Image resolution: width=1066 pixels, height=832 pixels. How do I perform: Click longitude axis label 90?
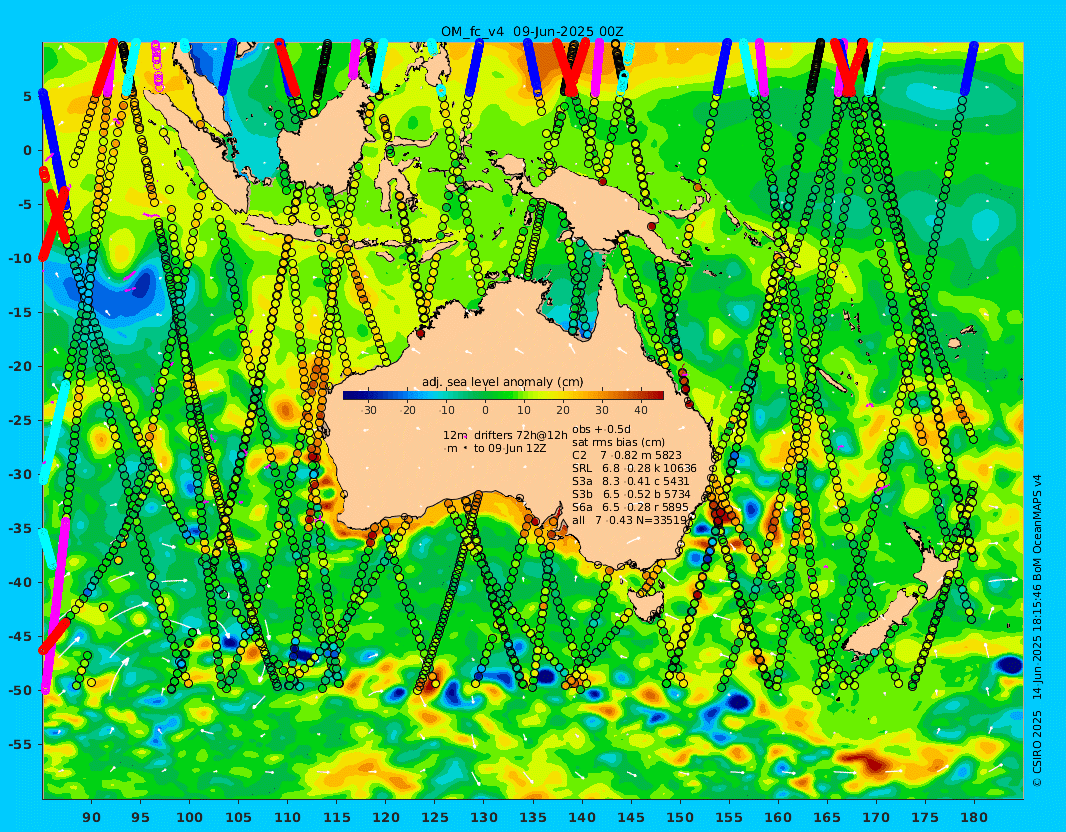click(91, 818)
